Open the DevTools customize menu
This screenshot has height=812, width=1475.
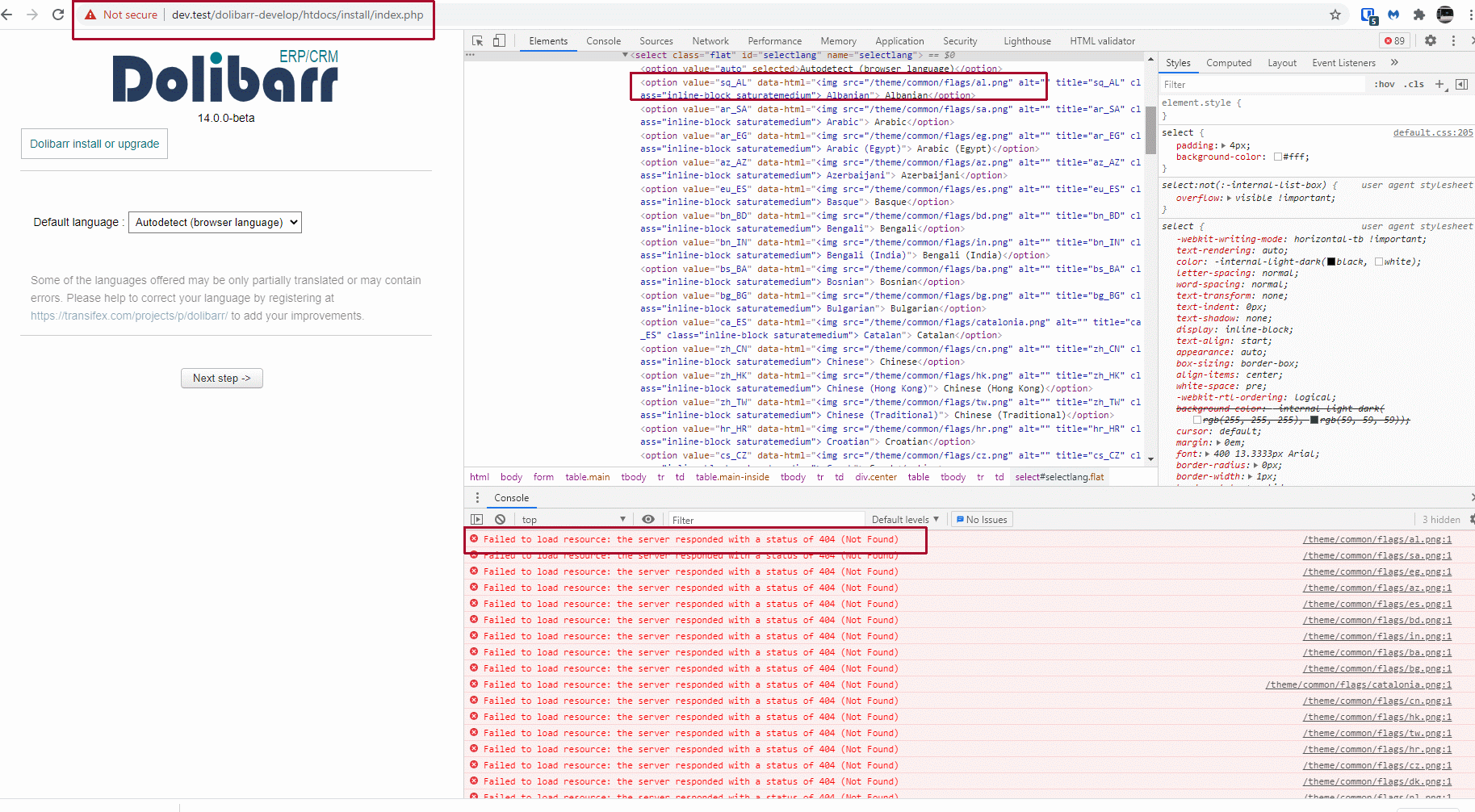point(1455,40)
